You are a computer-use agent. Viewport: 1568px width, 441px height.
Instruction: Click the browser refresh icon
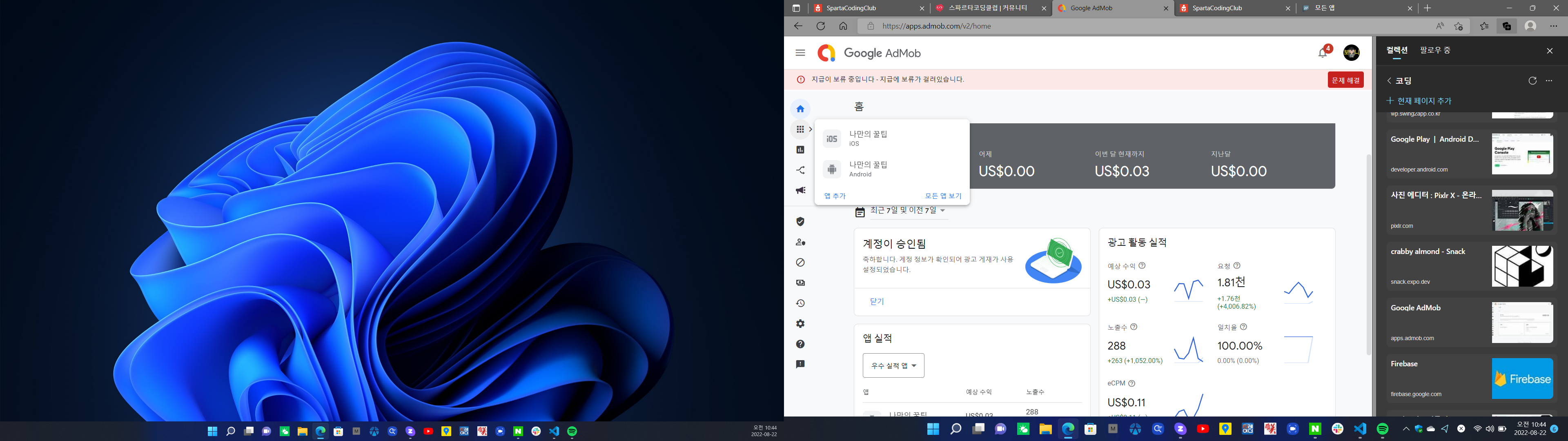820,26
